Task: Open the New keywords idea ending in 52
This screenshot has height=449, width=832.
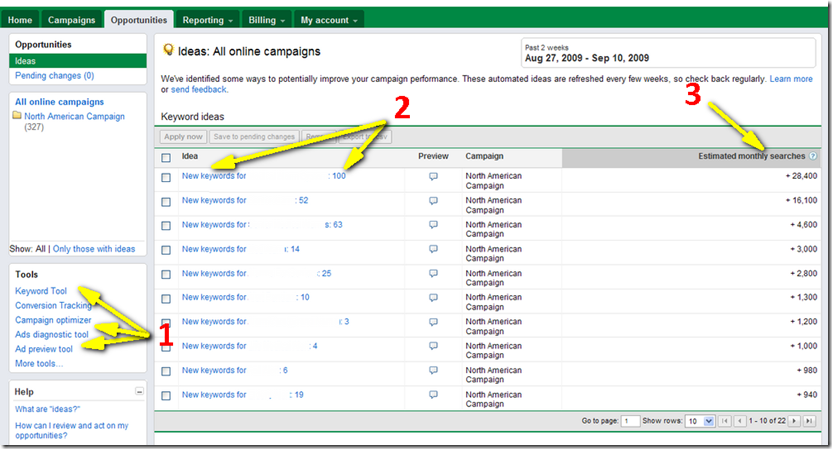Action: click(245, 201)
